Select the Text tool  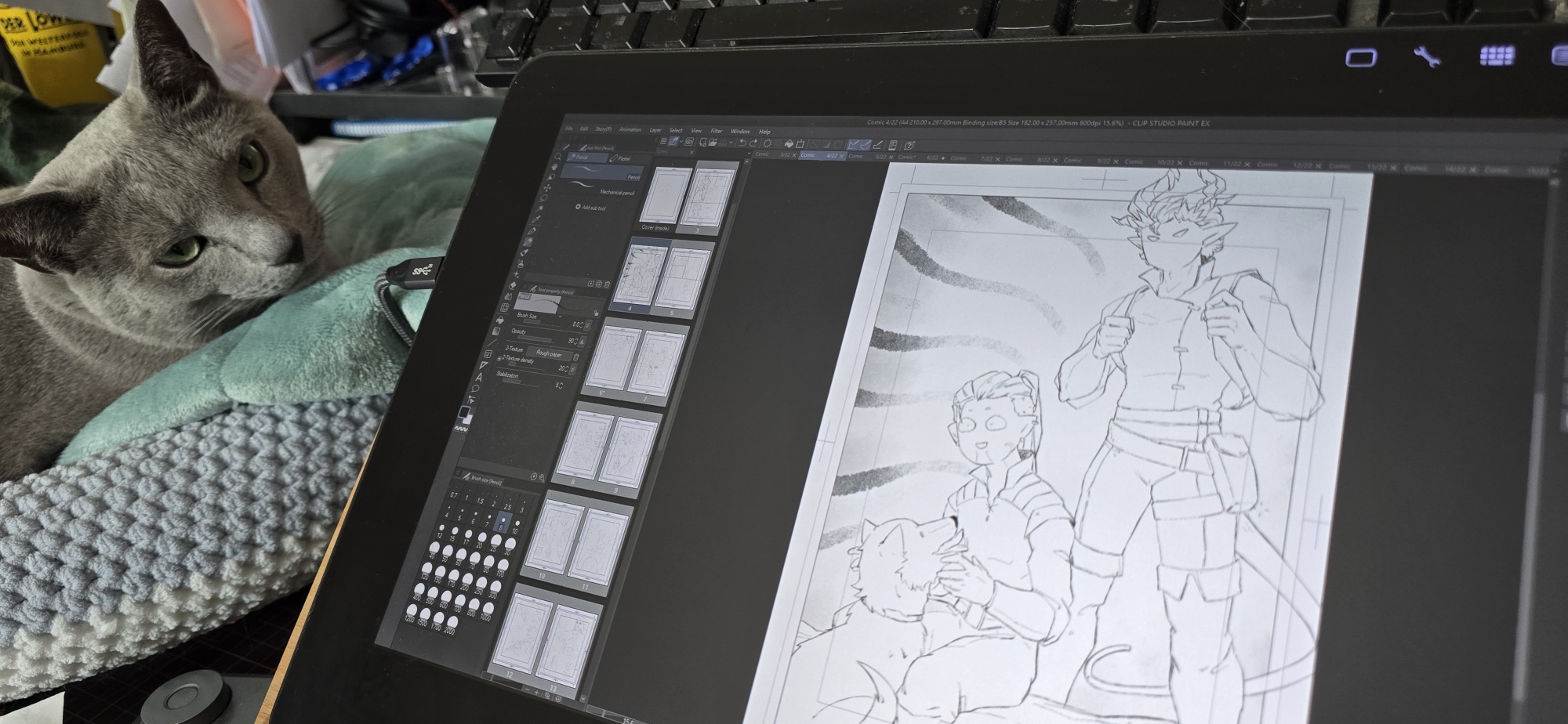point(479,378)
